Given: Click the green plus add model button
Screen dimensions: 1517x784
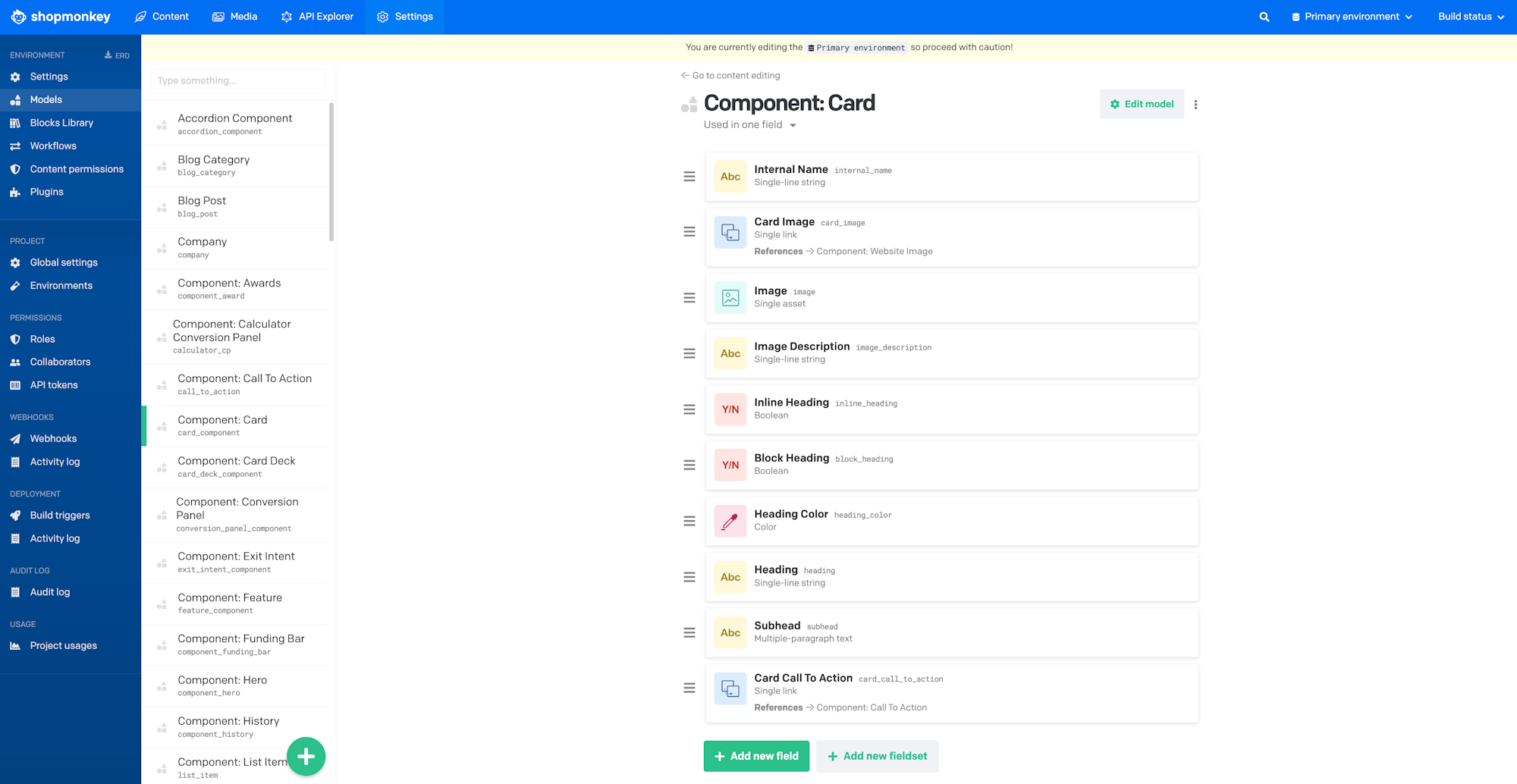Looking at the screenshot, I should tap(306, 756).
